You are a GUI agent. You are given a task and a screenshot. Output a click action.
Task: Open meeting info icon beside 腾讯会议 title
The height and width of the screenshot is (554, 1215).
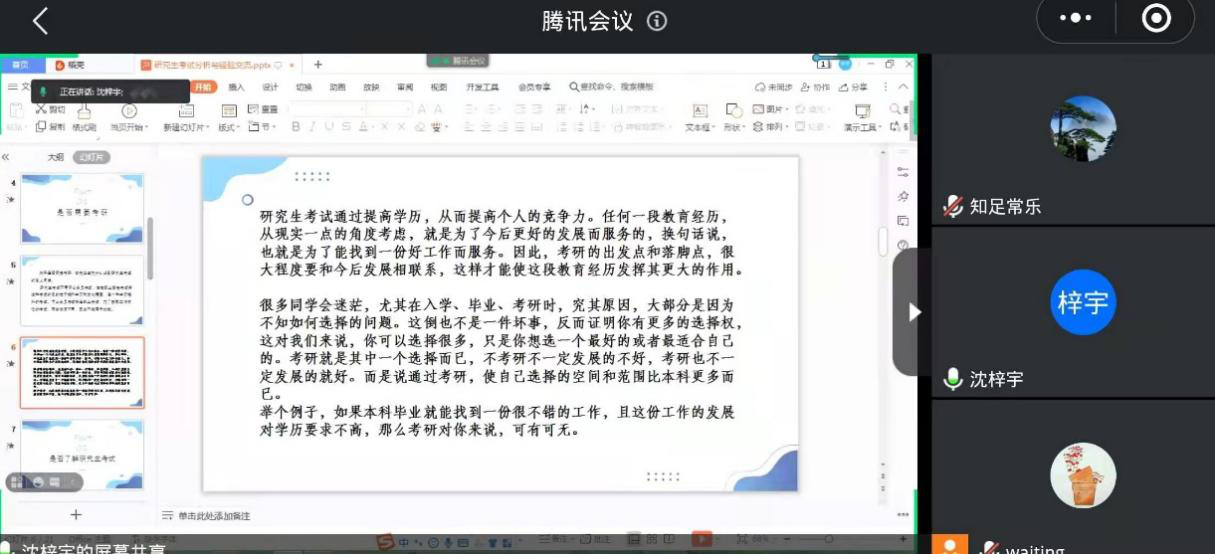click(657, 21)
